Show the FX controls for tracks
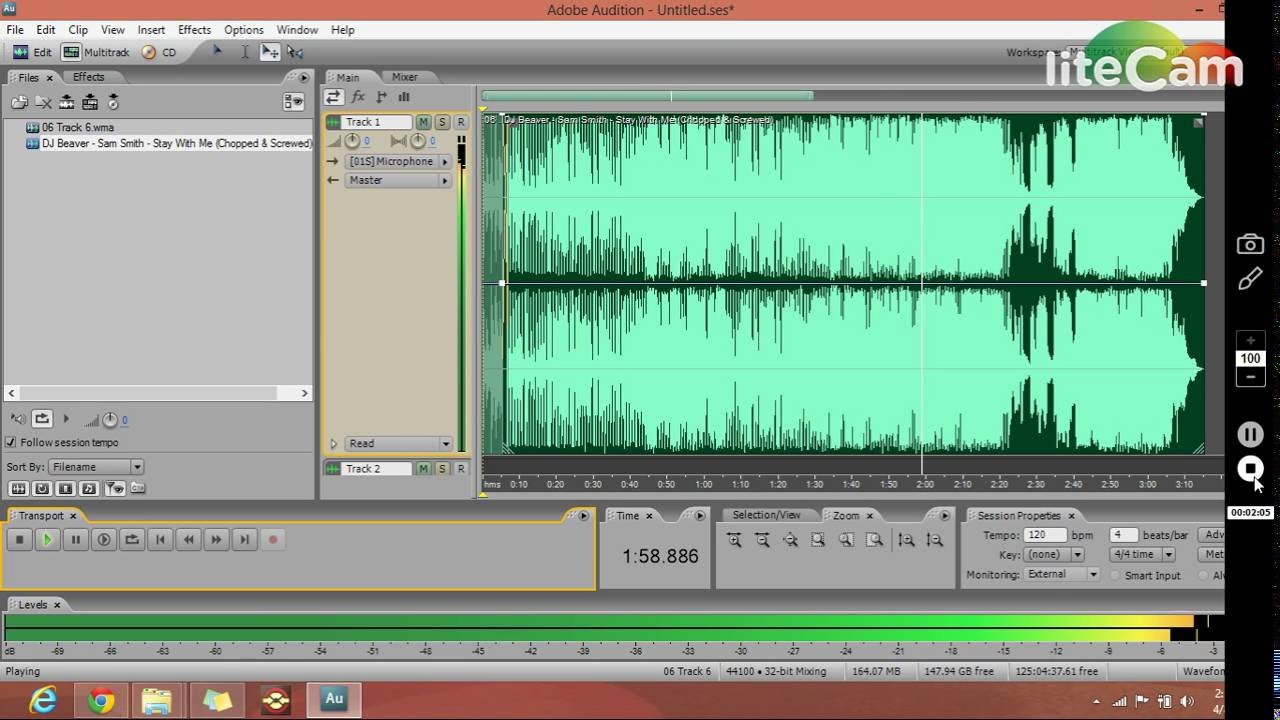1280x720 pixels. 358,97
